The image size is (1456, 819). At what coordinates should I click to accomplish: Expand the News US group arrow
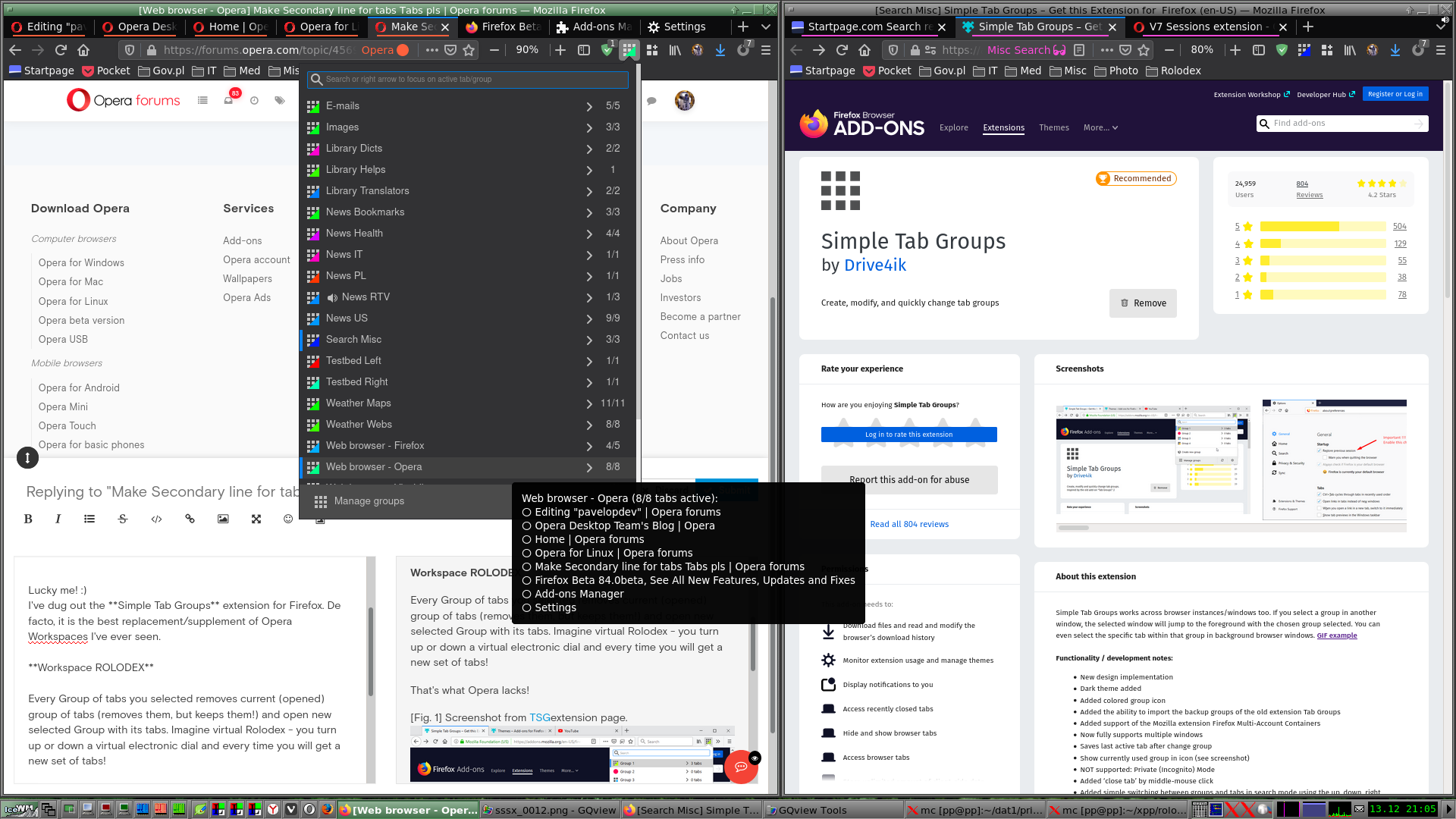[589, 318]
